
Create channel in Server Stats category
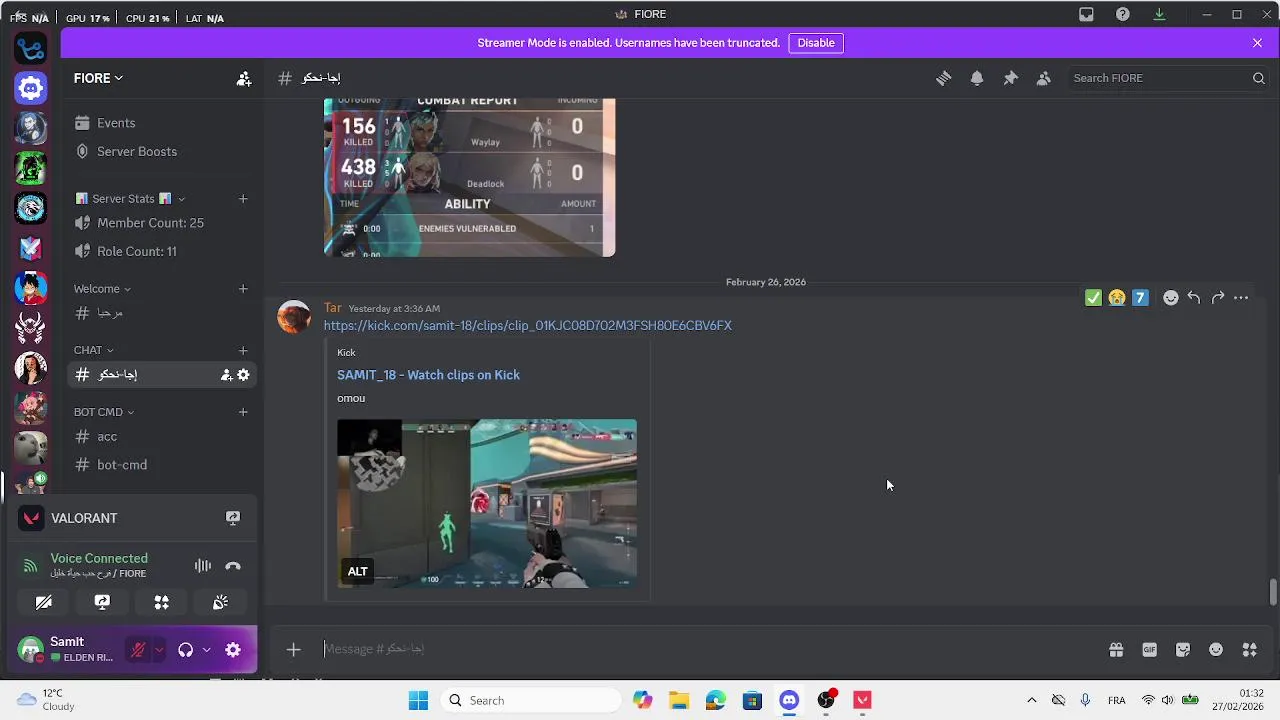(x=243, y=199)
